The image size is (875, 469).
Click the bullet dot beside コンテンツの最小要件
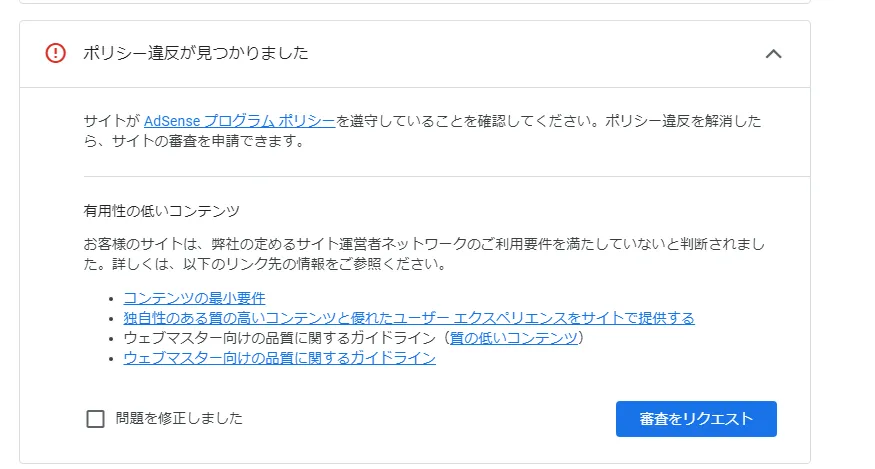point(111,299)
